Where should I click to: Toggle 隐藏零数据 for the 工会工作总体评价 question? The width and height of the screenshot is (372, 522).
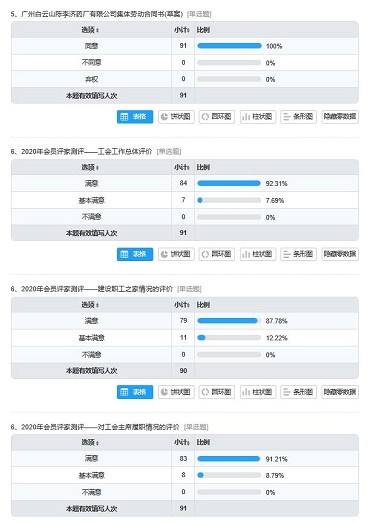point(340,254)
